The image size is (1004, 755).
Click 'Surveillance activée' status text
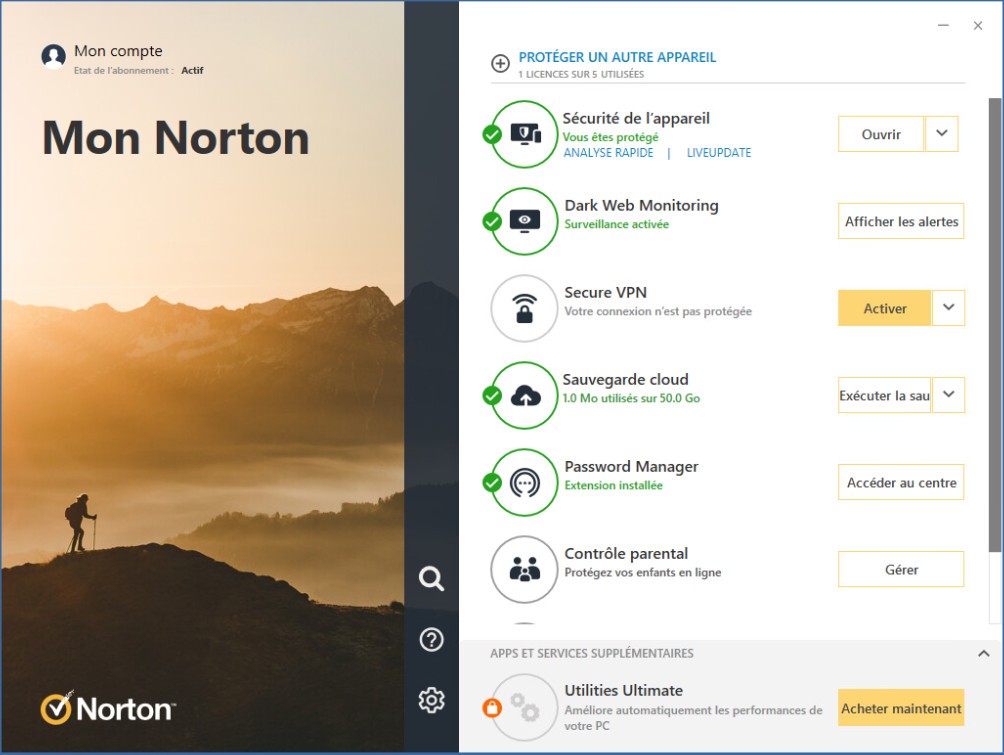point(617,224)
